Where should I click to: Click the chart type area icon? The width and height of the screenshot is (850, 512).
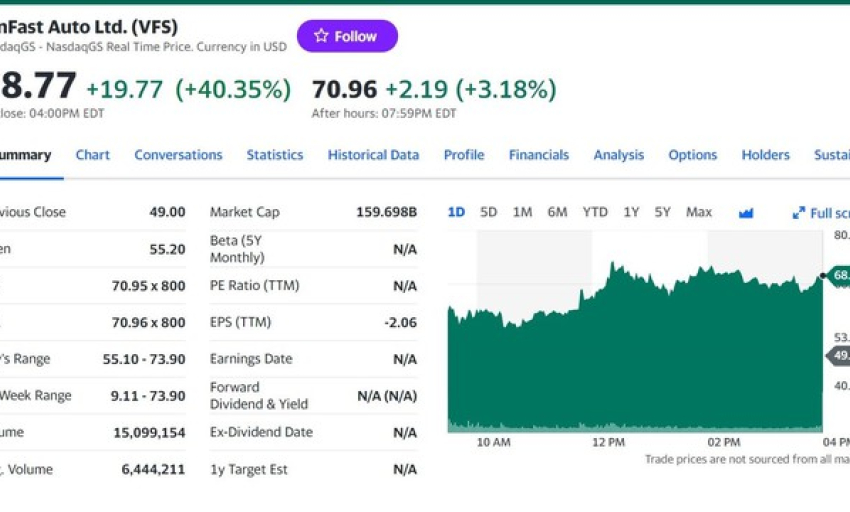[746, 213]
